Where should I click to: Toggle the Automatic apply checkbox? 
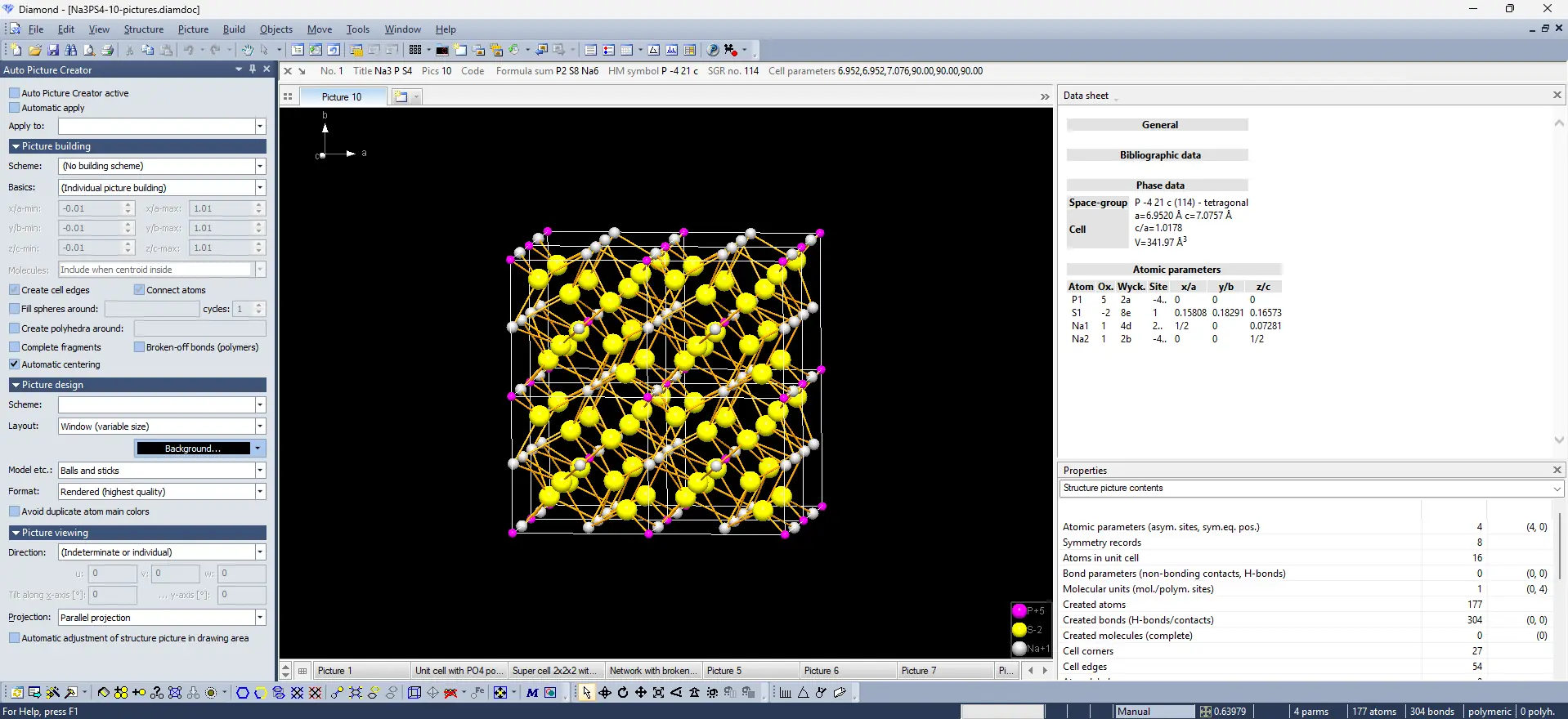[x=14, y=108]
